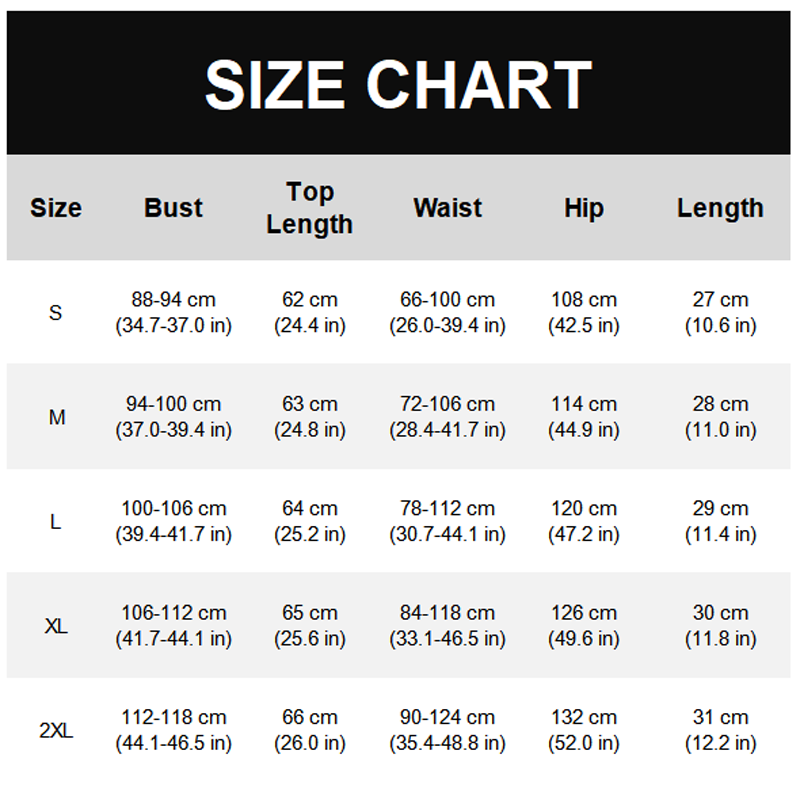Select the 27 cm length value
The width and height of the screenshot is (800, 800).
pos(720,300)
